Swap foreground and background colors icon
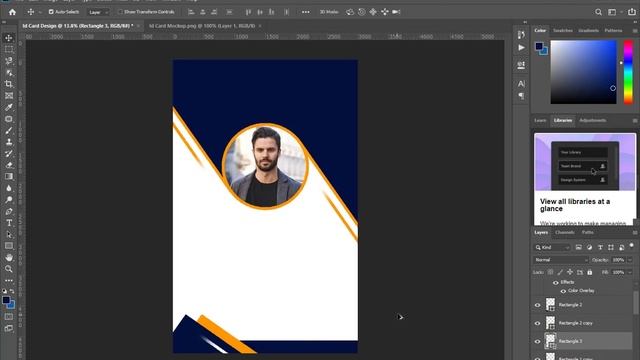 tap(12, 291)
